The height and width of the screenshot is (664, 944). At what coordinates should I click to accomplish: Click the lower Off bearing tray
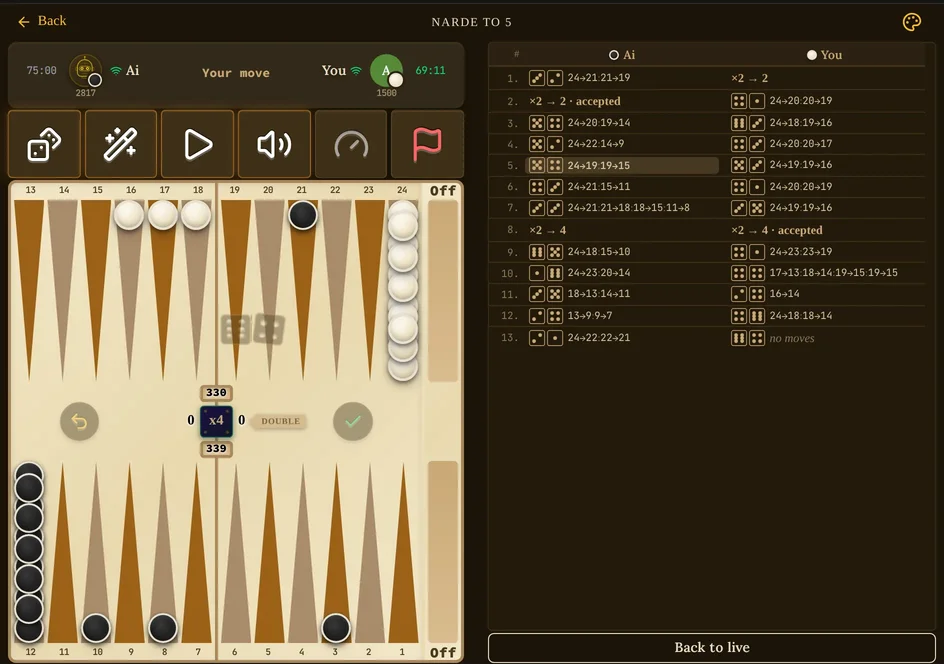(443, 552)
